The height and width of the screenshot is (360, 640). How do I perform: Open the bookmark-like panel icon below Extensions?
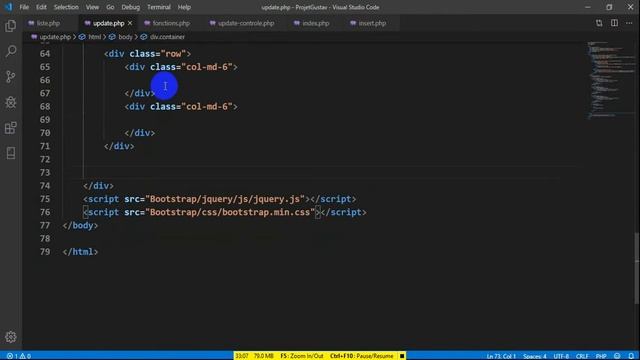click(x=11, y=153)
